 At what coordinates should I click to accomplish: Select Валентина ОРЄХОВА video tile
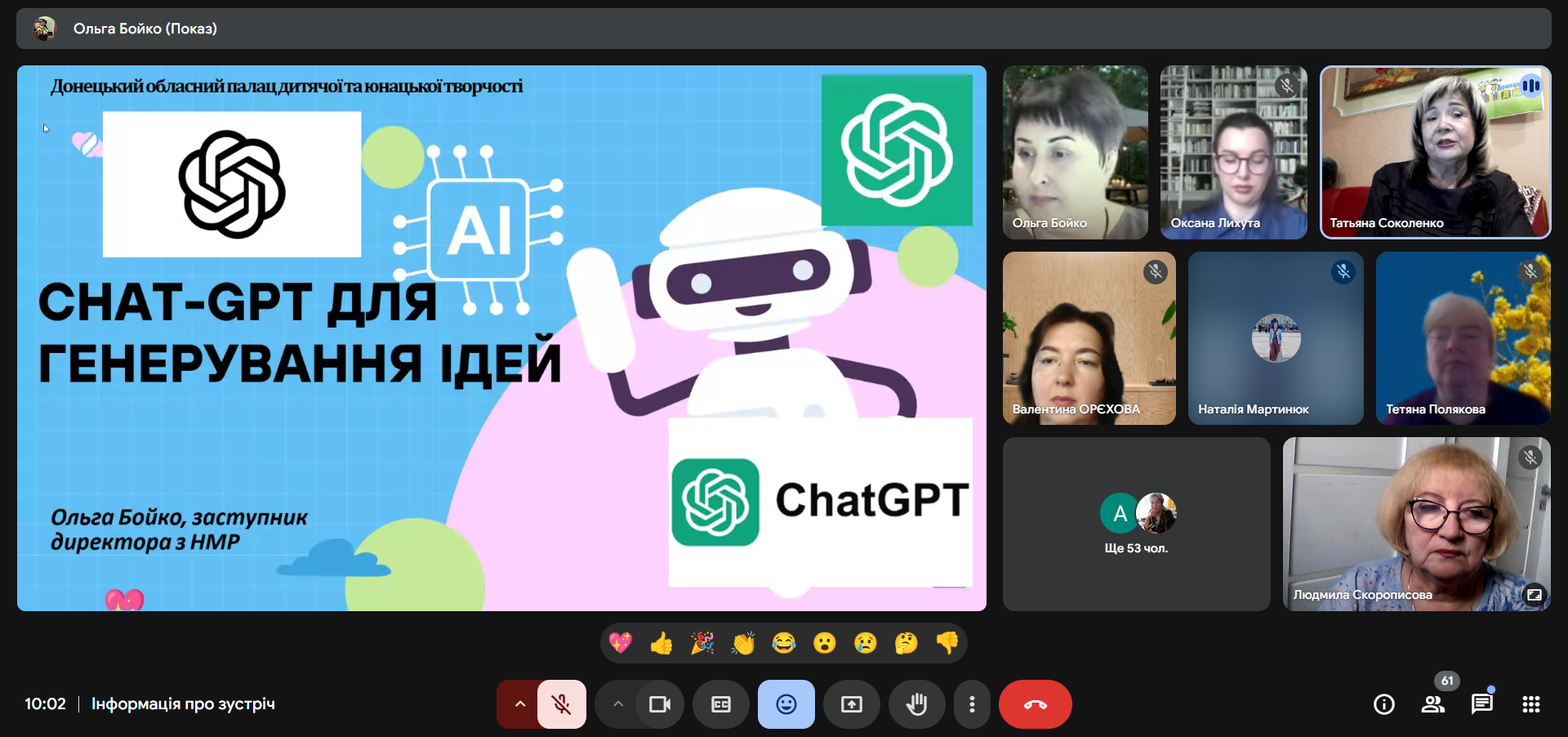(x=1089, y=338)
